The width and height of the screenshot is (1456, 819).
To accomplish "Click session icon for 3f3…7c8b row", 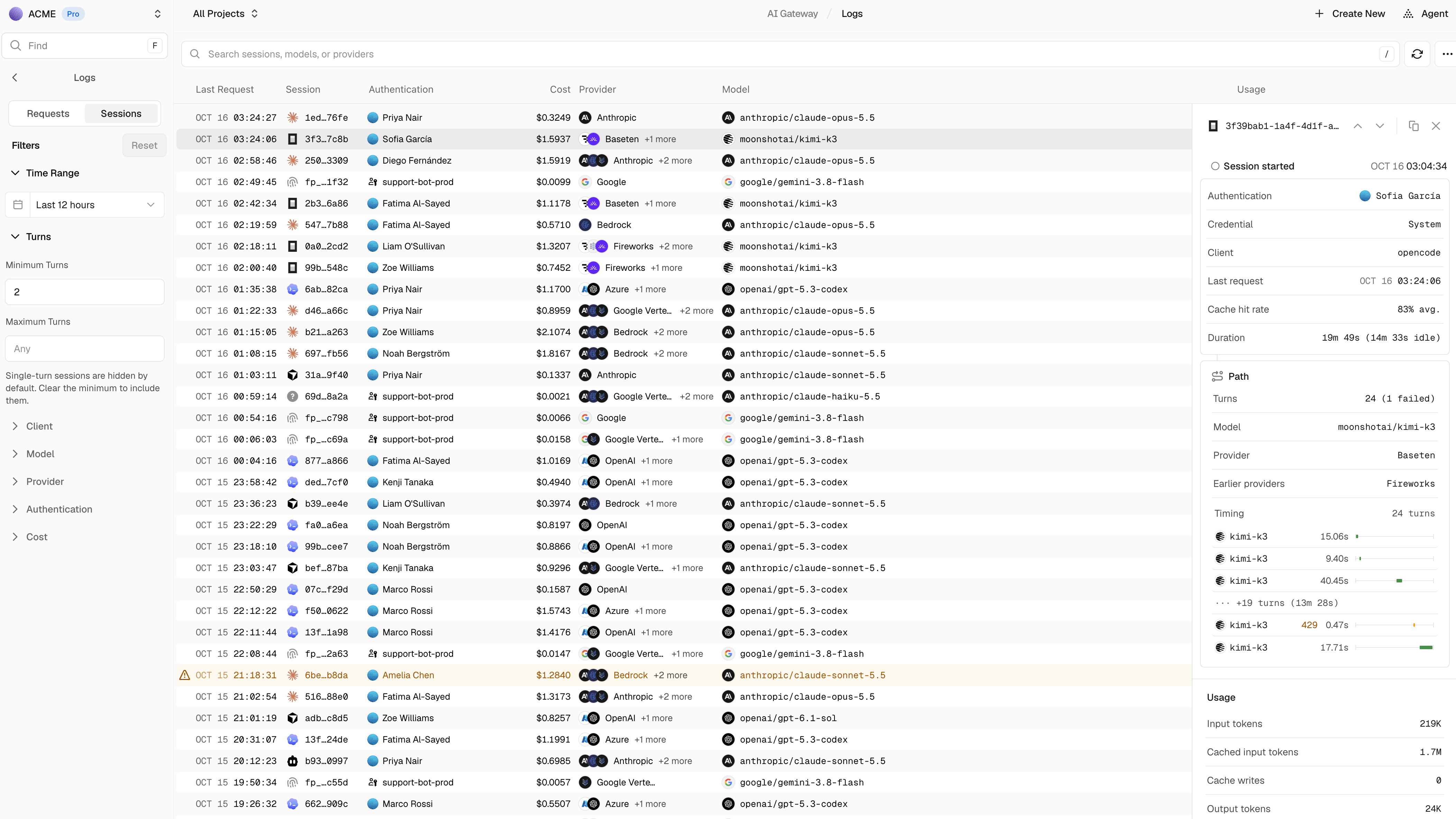I will pos(292,139).
